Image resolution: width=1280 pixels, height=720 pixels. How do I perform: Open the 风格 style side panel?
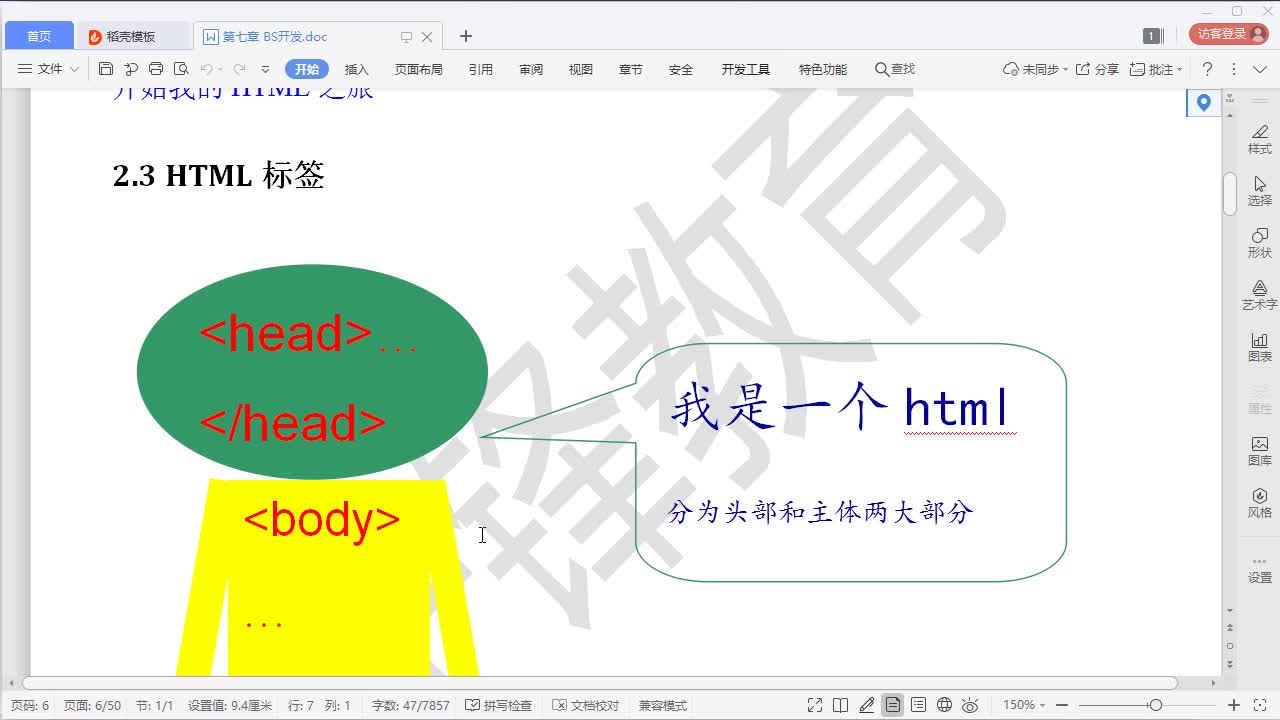point(1260,503)
